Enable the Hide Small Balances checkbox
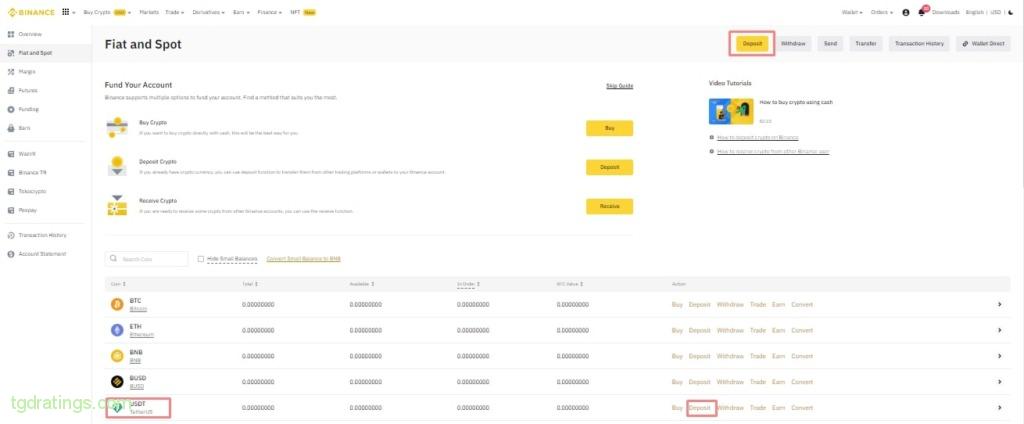The width and height of the screenshot is (1024, 424). tap(200, 259)
